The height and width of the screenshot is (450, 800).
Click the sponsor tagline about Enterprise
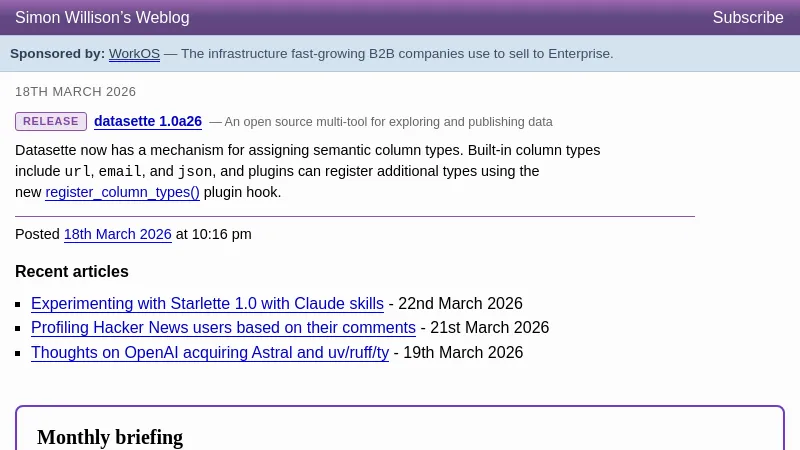click(397, 54)
